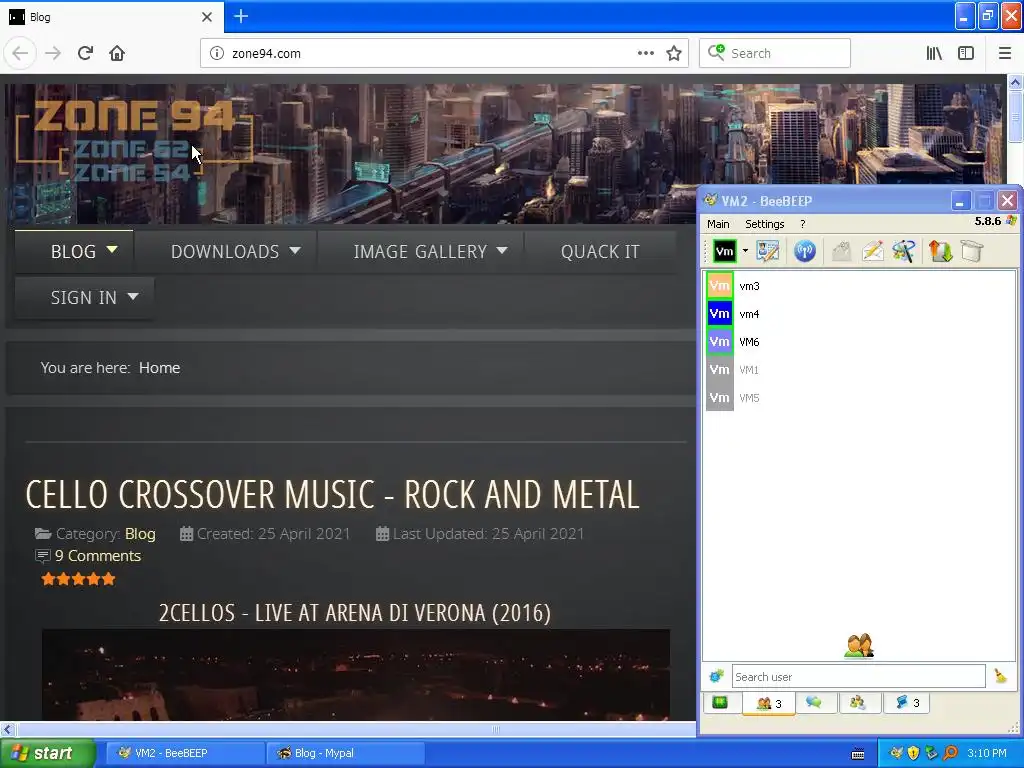This screenshot has height=768, width=1024.
Task: Click into the Search user field
Action: click(858, 677)
